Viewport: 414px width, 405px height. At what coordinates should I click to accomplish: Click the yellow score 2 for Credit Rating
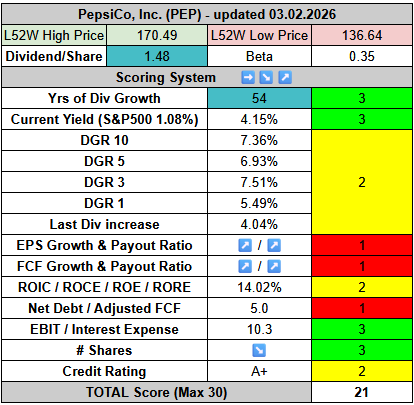[x=362, y=371]
